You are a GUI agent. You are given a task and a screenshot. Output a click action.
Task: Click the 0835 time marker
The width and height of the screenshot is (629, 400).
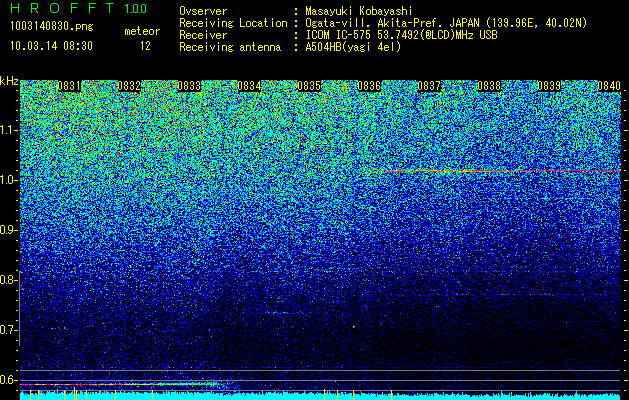coord(309,86)
